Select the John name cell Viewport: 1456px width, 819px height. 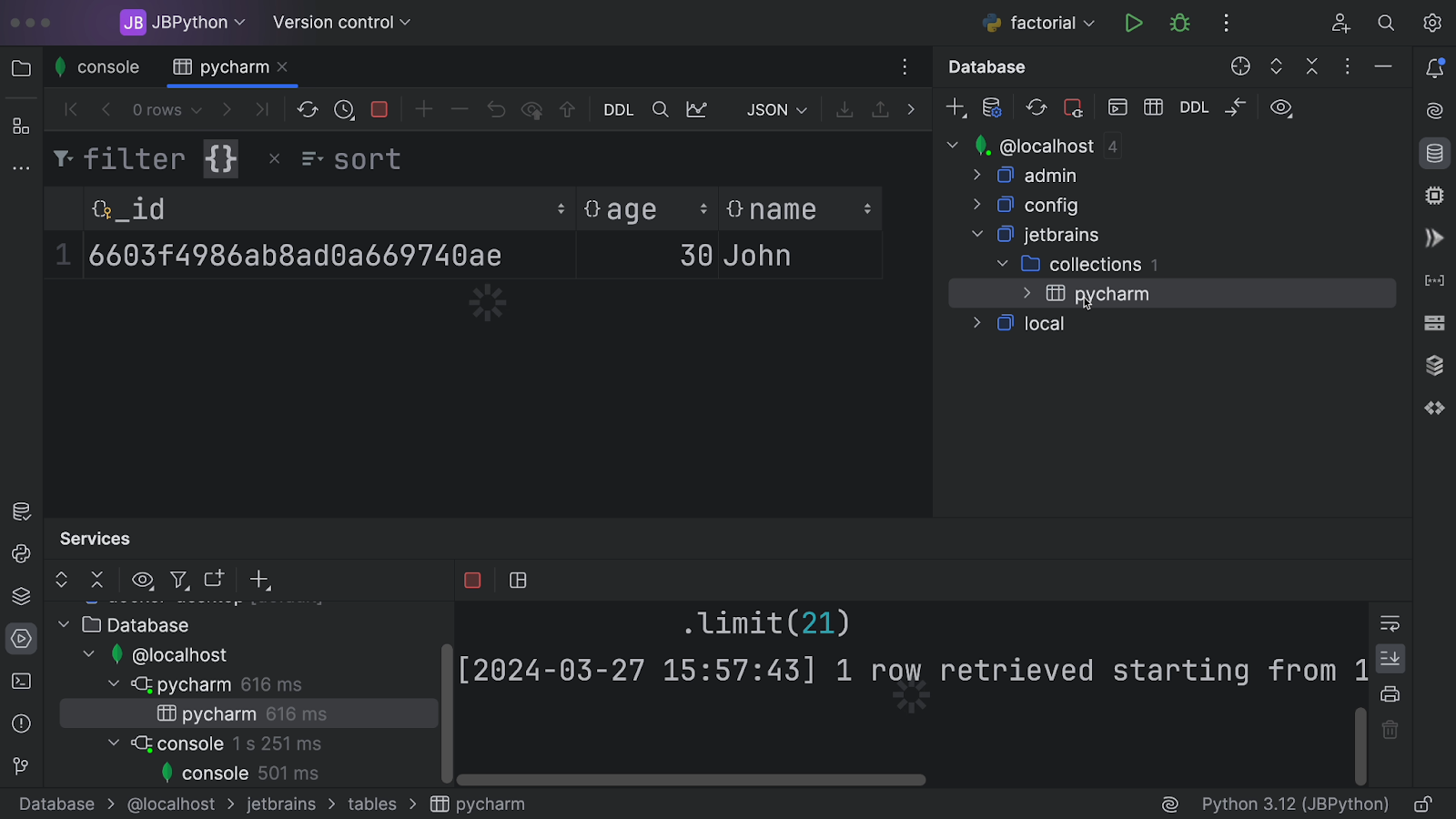[x=799, y=256]
